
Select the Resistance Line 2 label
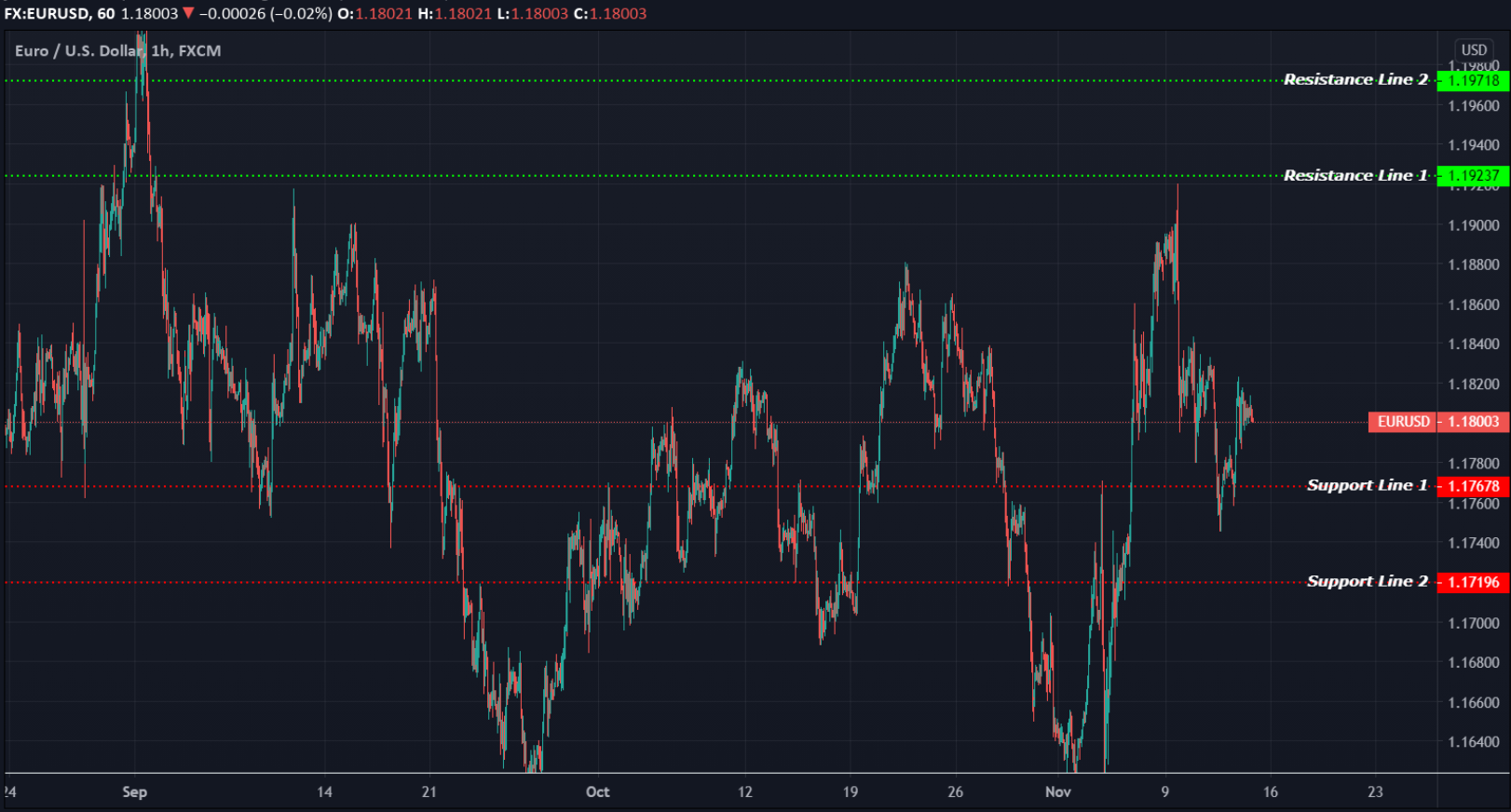[1355, 80]
